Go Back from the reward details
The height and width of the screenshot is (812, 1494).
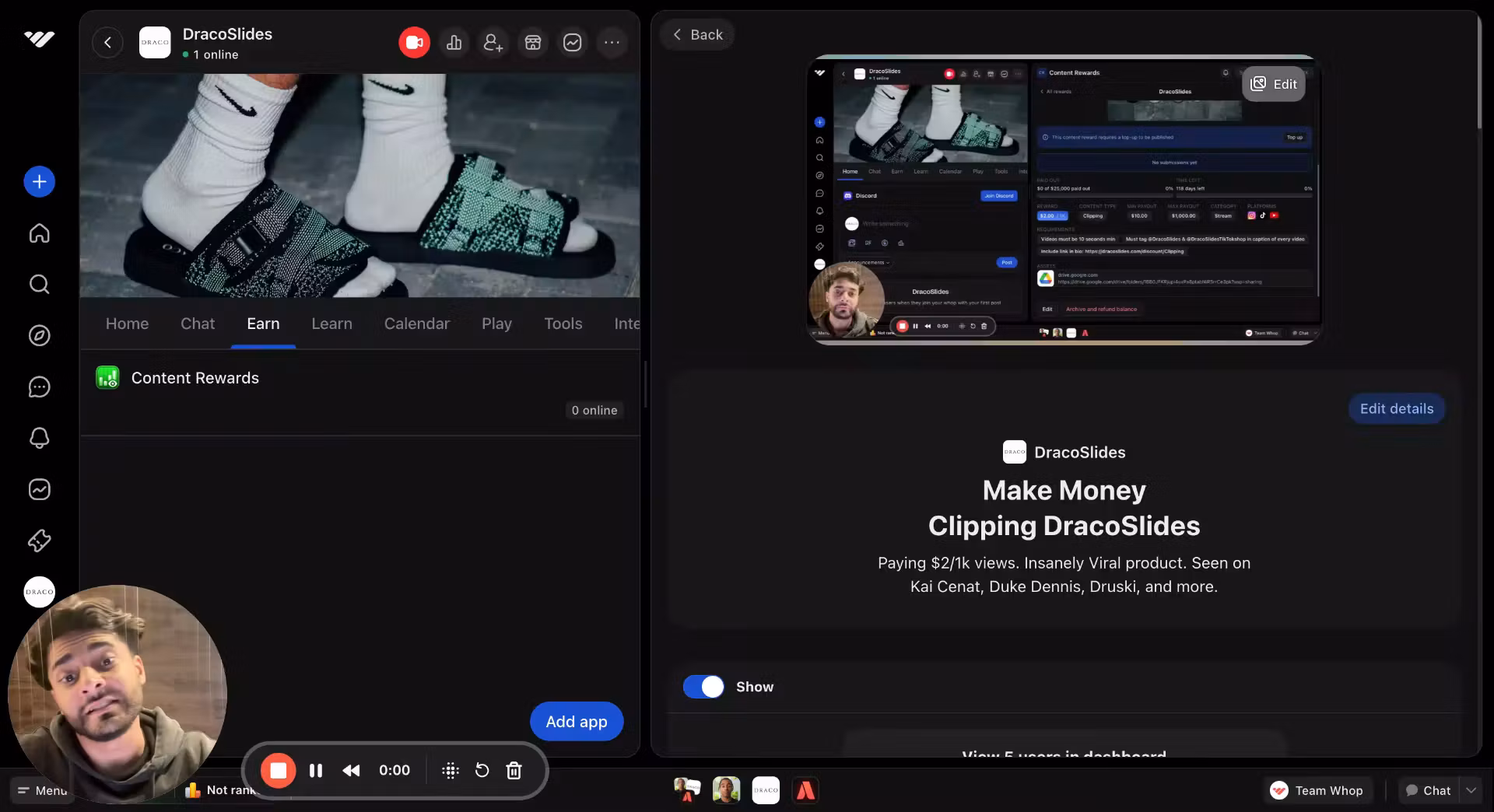tap(697, 35)
